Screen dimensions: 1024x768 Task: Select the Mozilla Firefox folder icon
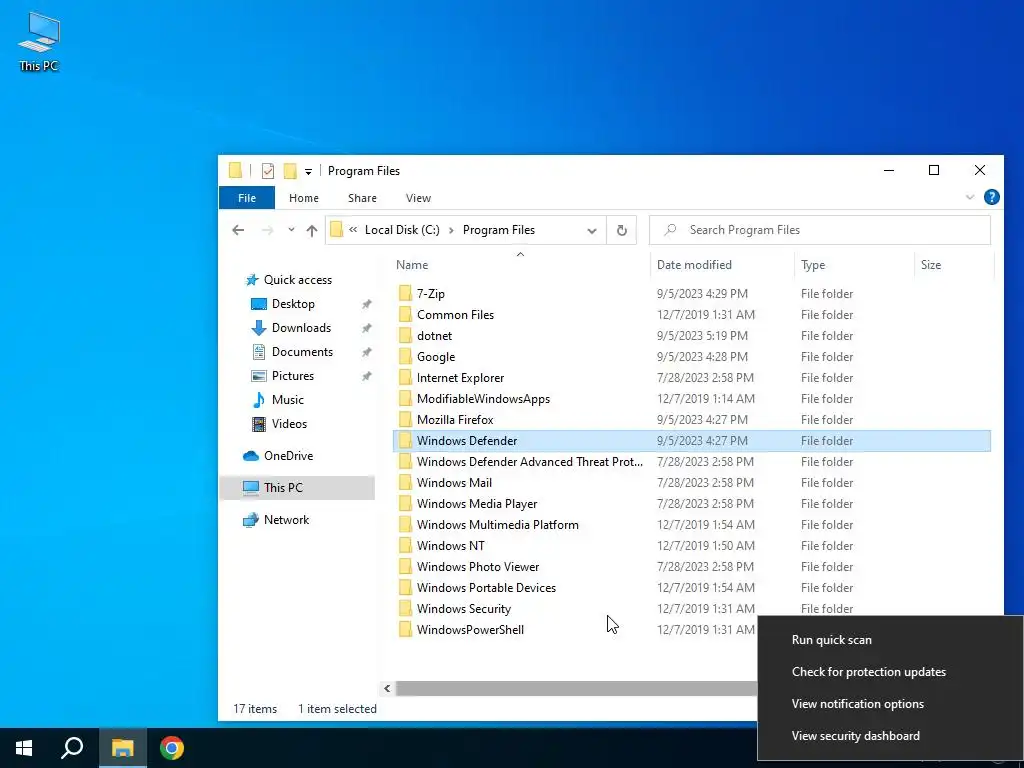[405, 419]
